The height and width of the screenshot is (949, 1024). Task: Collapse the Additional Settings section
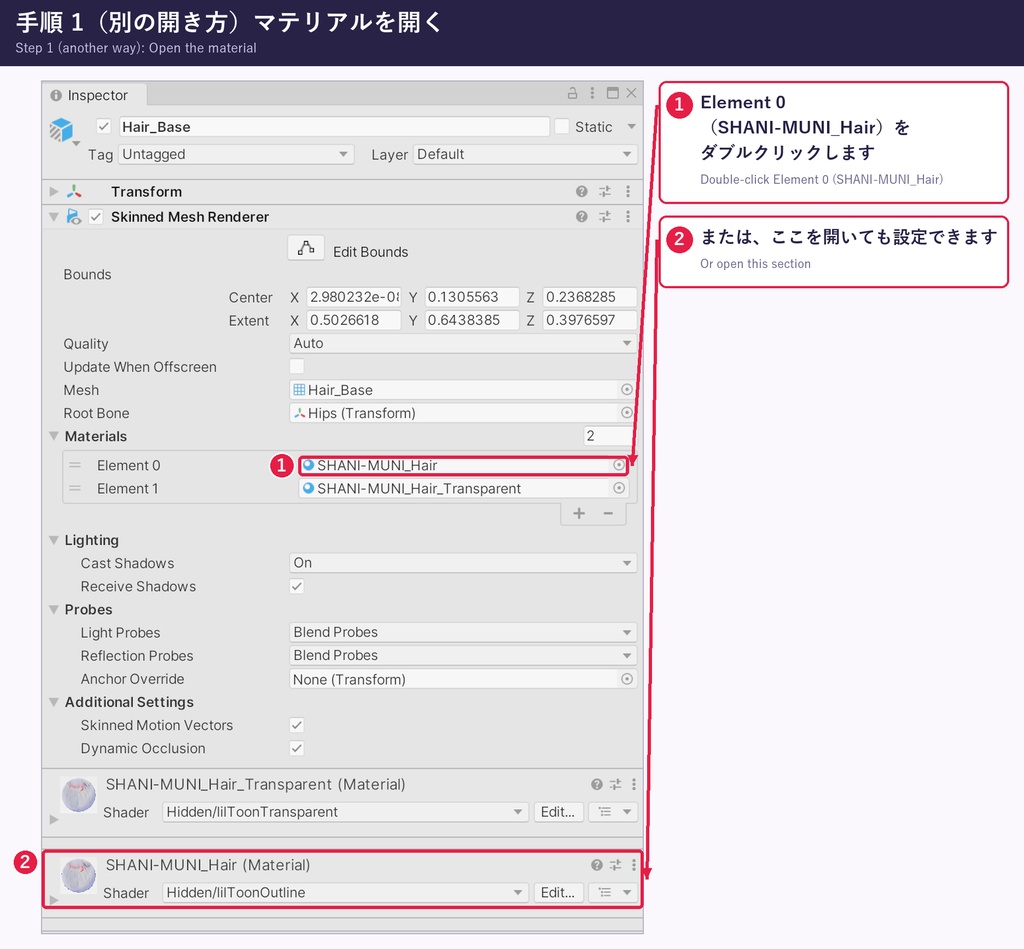54,701
